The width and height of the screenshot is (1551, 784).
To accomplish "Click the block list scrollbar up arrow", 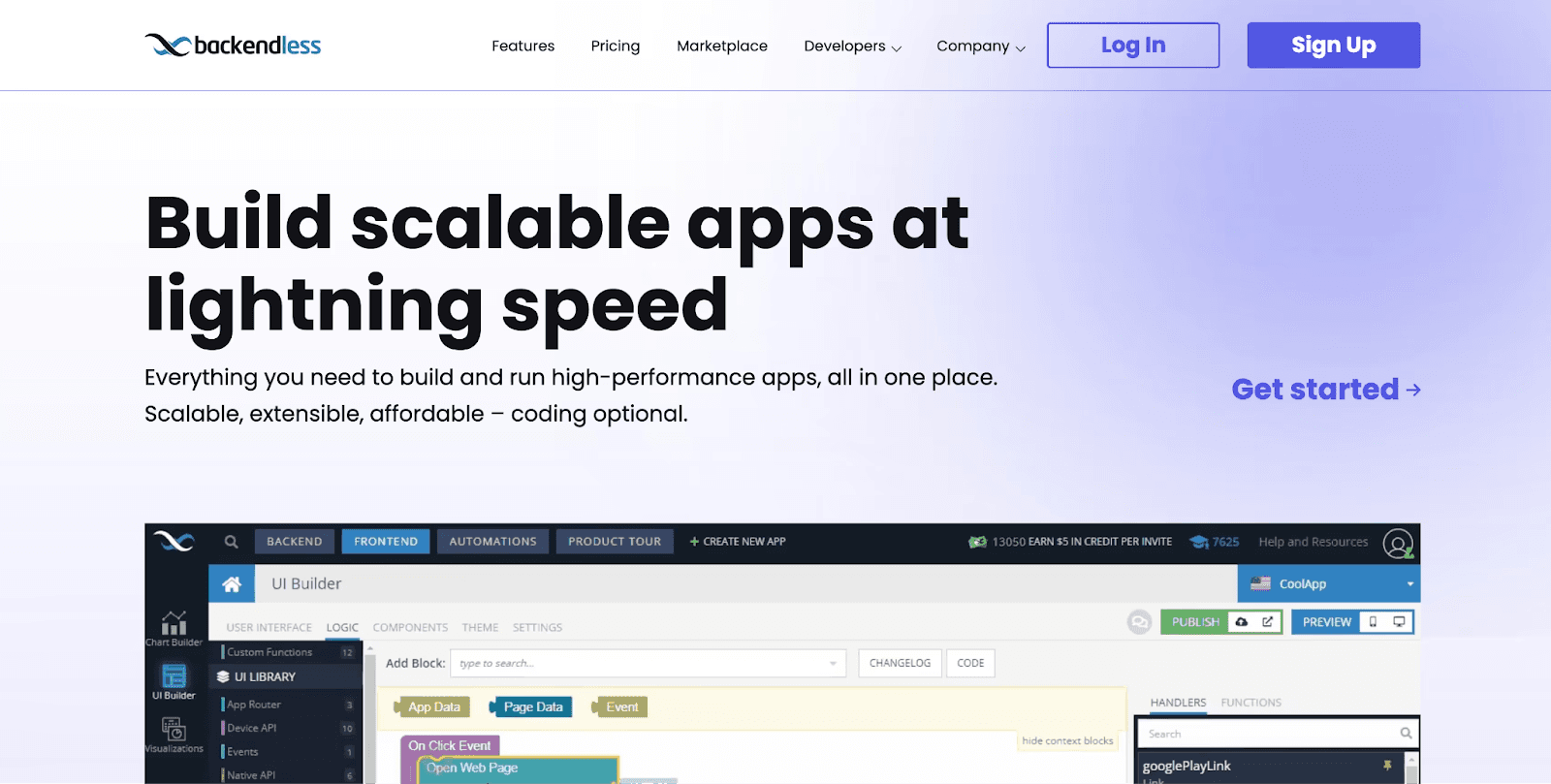I will 370,648.
